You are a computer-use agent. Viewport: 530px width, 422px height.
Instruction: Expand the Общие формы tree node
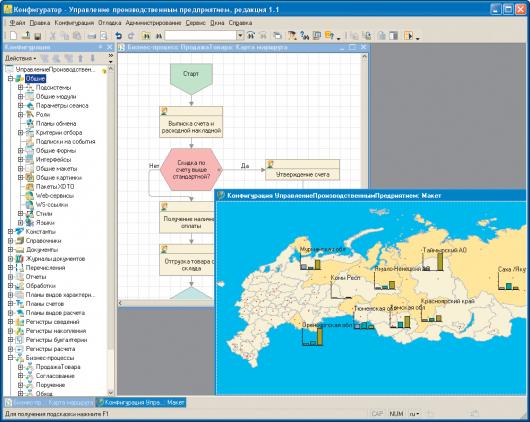click(21, 150)
